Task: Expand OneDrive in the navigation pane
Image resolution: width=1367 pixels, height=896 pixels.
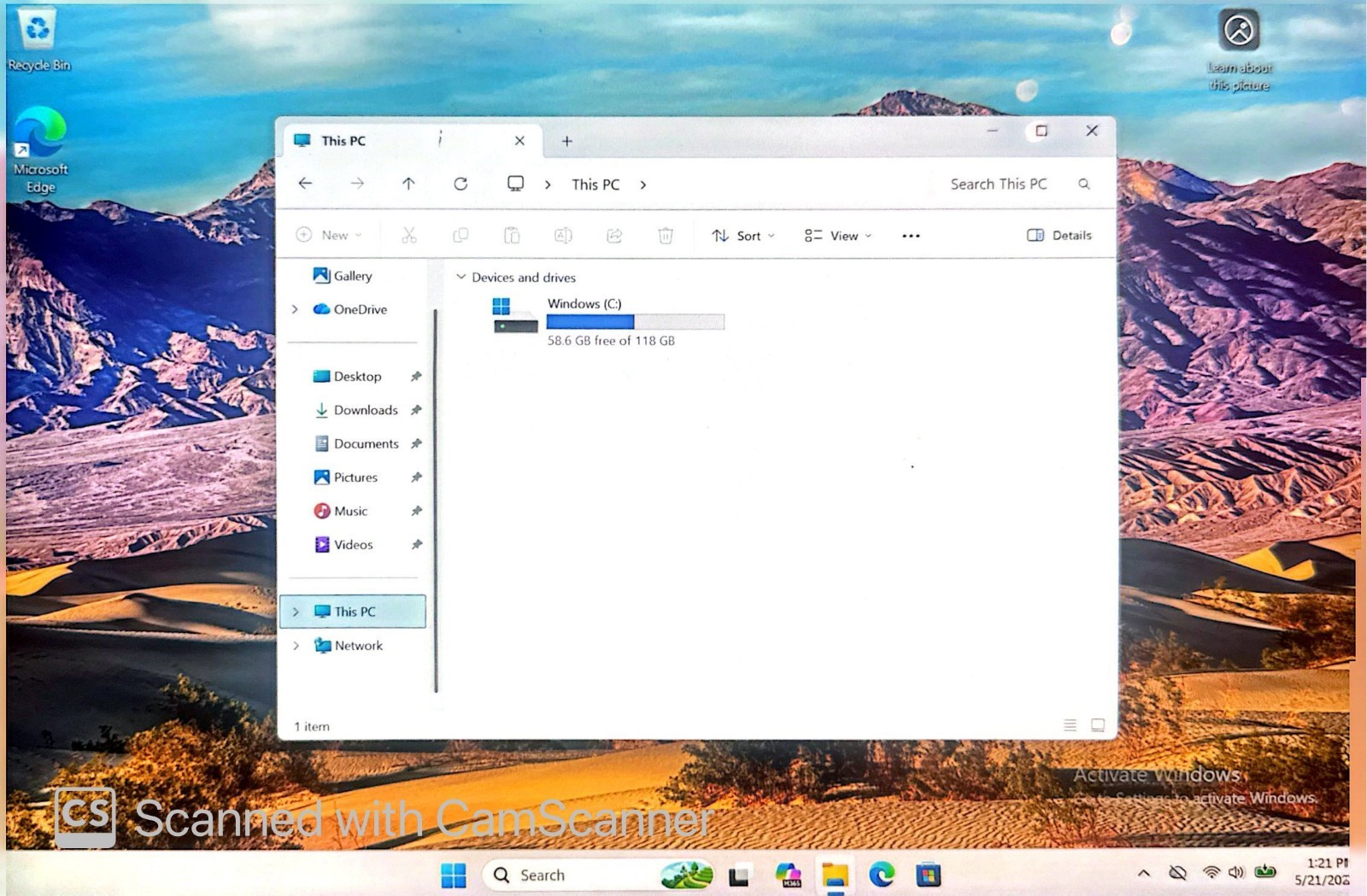Action: coord(296,309)
